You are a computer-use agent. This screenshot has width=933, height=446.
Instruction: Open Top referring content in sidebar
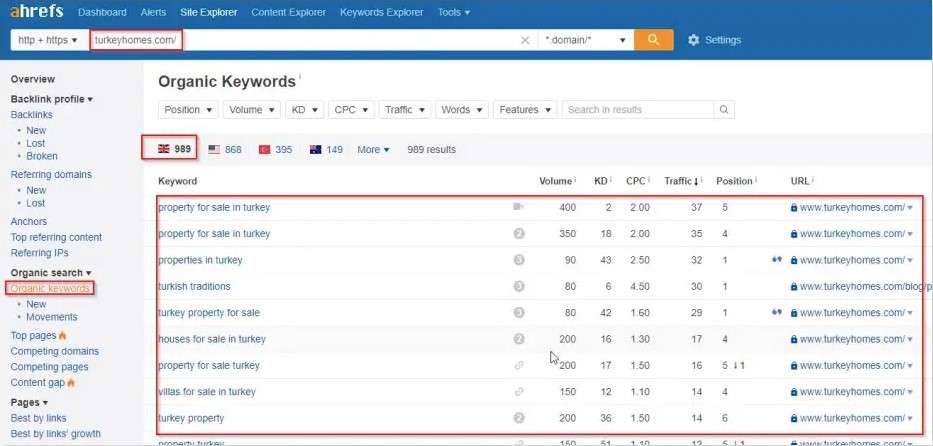pos(56,237)
